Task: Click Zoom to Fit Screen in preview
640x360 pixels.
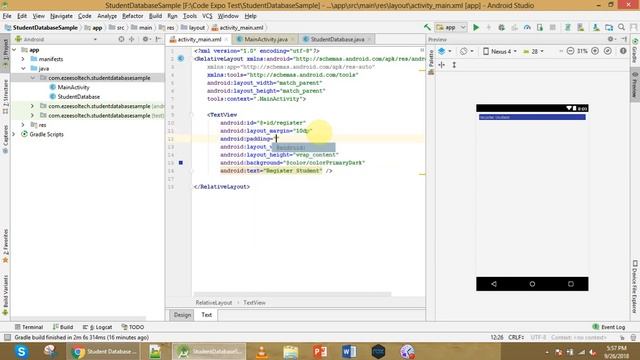Action: coord(608,51)
